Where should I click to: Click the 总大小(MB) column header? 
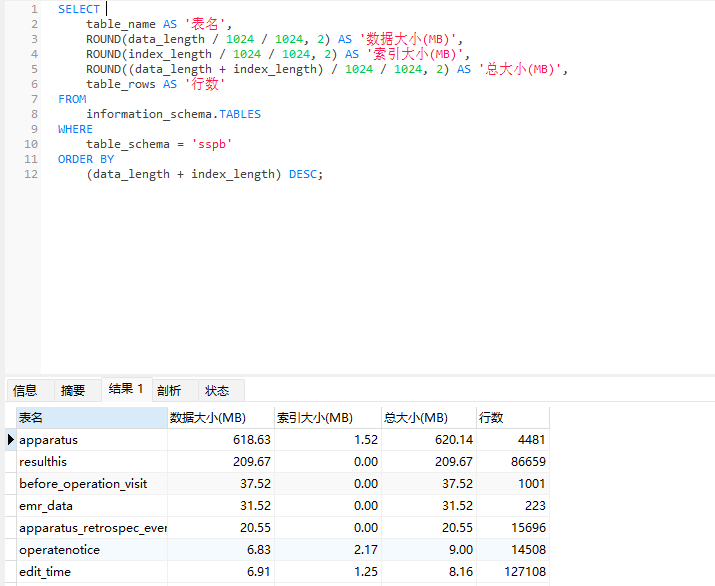[x=429, y=418]
